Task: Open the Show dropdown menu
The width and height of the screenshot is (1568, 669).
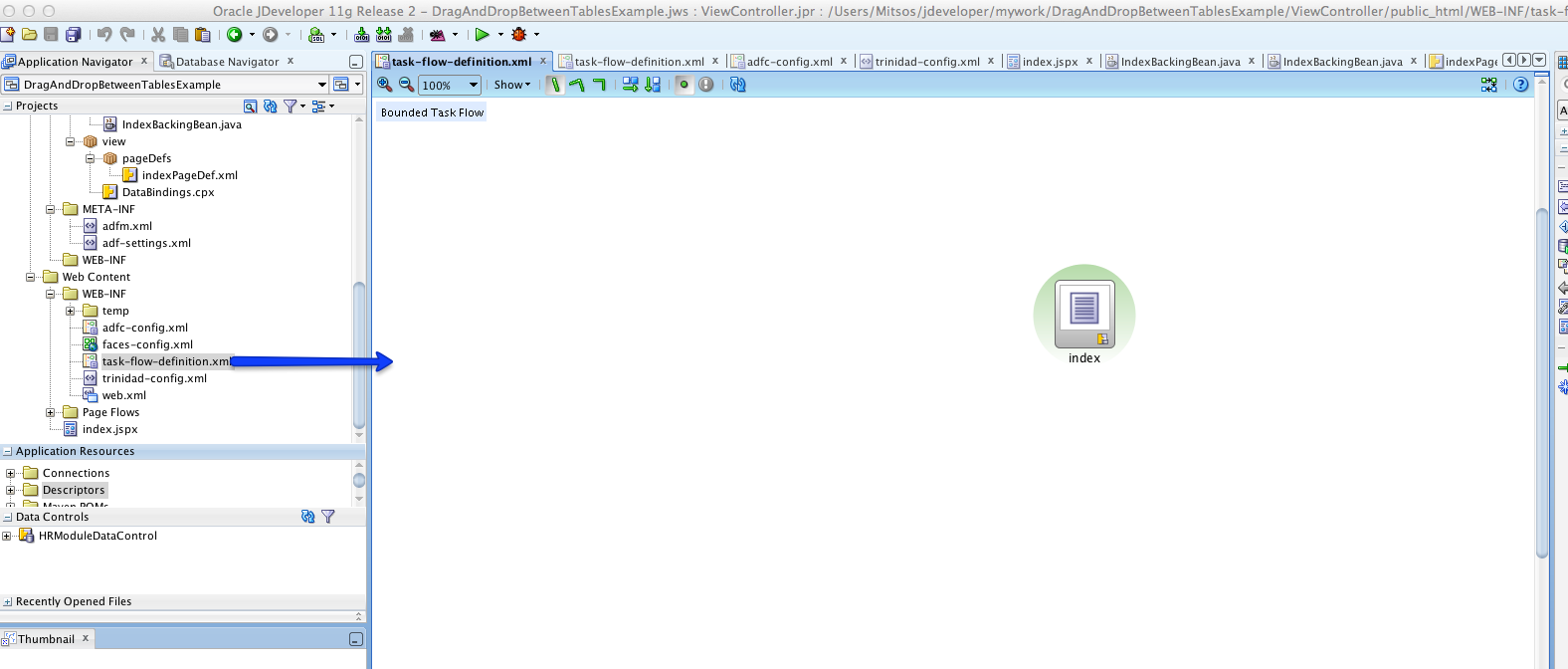Action: [x=512, y=85]
